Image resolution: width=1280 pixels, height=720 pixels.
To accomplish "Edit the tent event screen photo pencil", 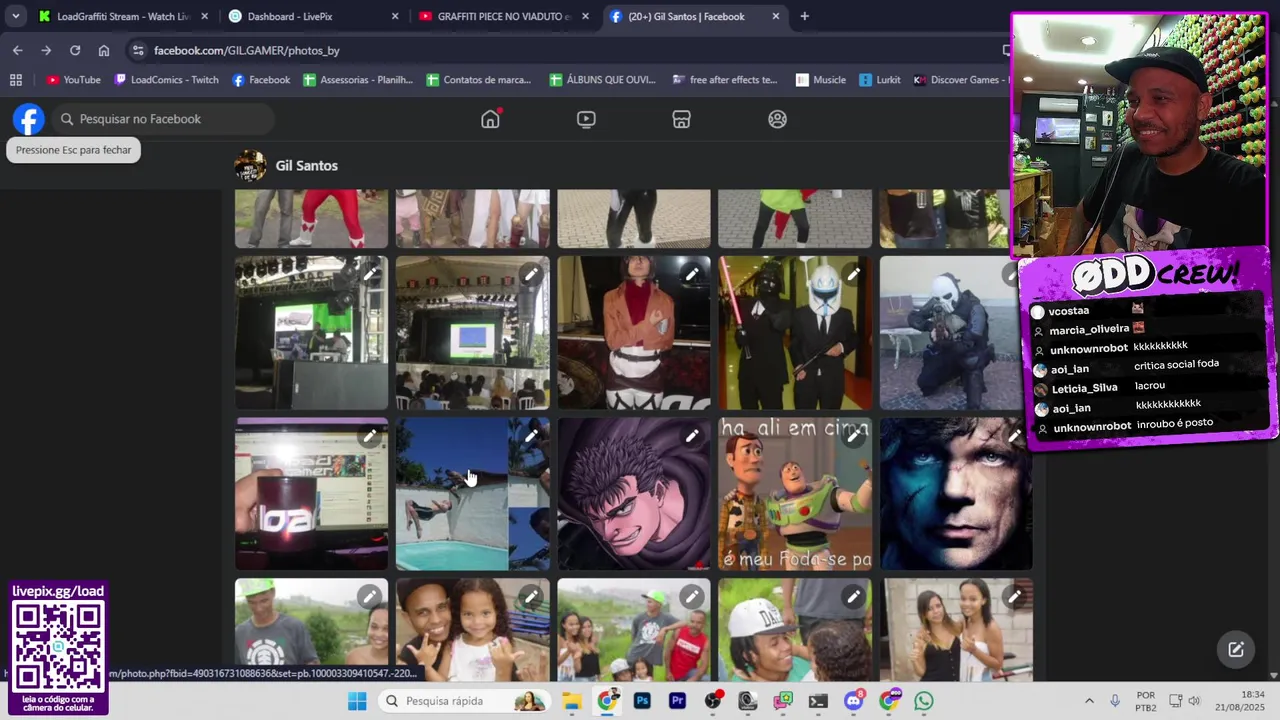I will 531,274.
